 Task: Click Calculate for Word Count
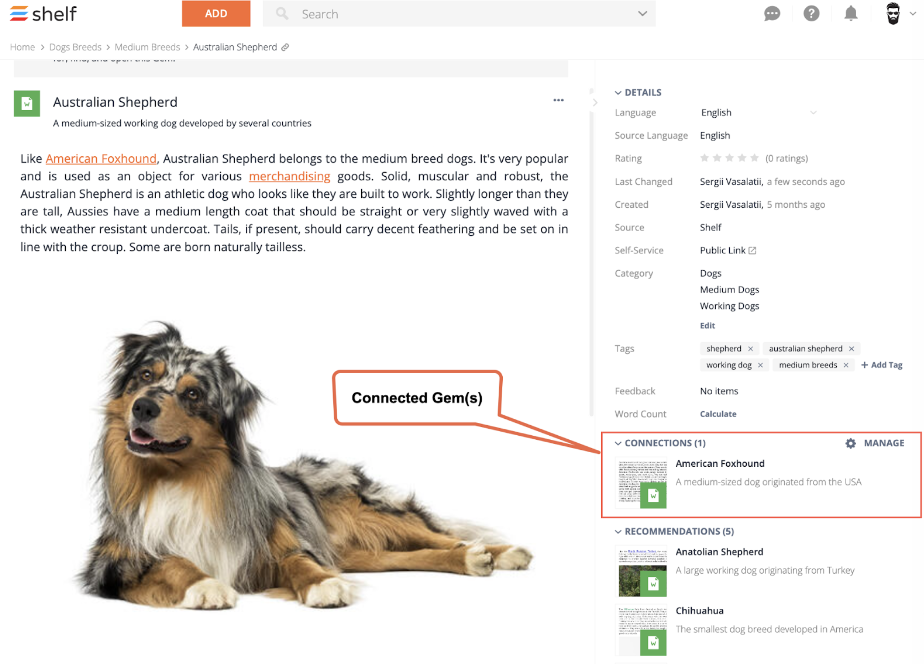click(718, 414)
